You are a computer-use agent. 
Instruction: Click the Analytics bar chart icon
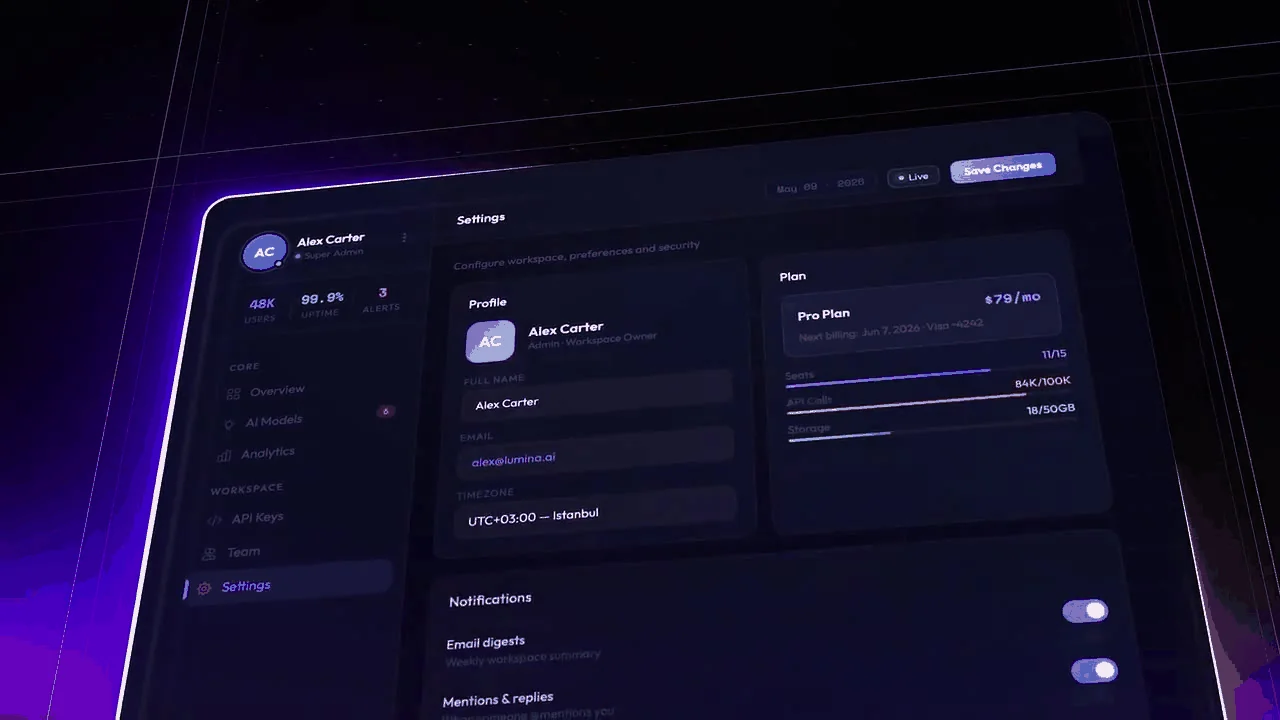point(224,456)
